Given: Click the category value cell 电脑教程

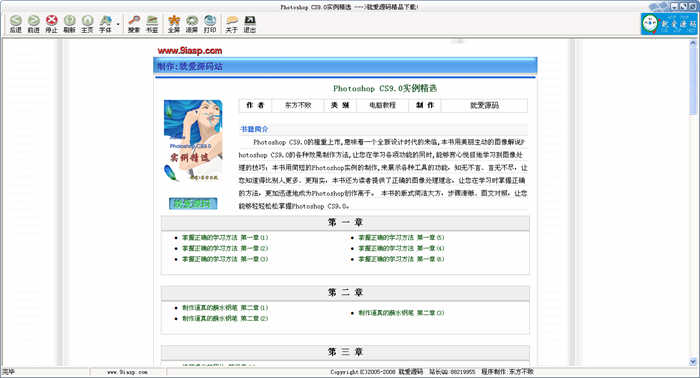Looking at the screenshot, I should 383,105.
